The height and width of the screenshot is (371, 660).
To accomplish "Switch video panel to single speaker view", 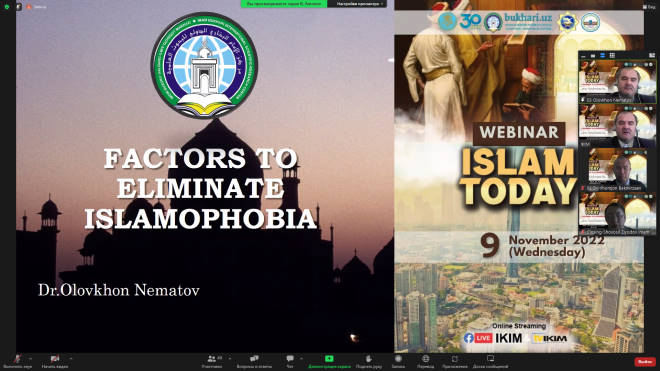I will (593, 56).
